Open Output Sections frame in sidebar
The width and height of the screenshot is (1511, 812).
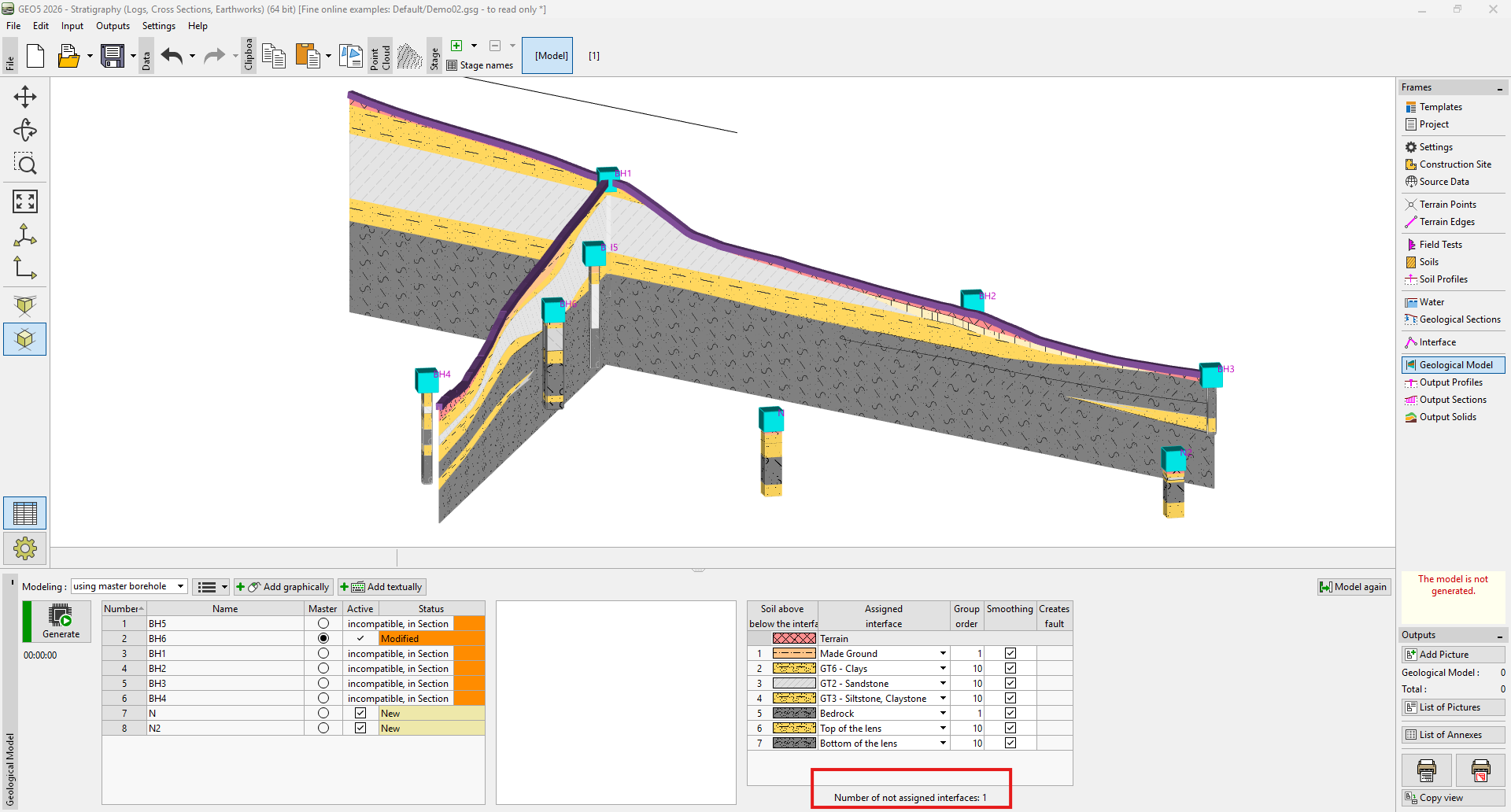(1452, 400)
